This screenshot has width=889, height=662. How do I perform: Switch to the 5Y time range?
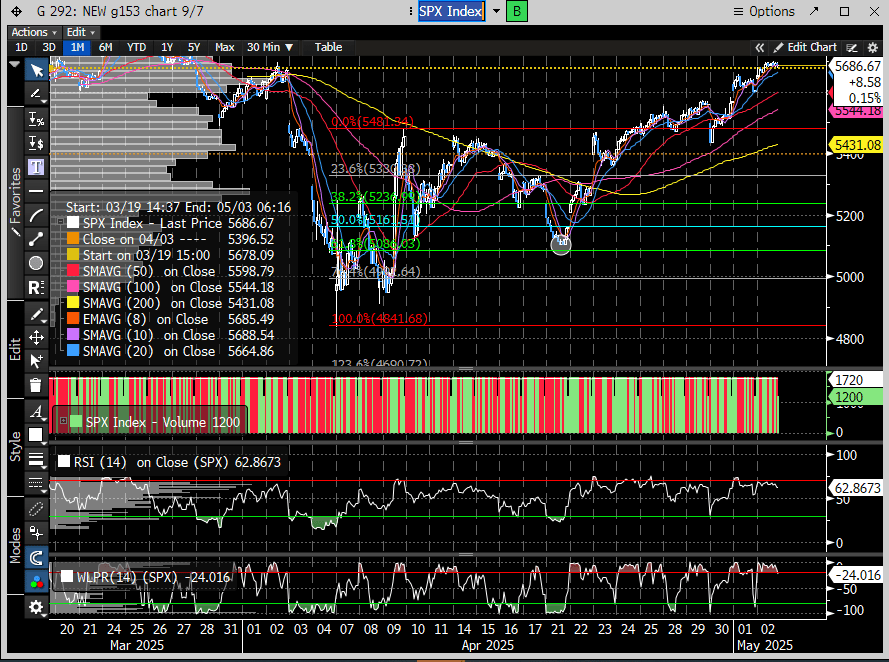pos(194,47)
